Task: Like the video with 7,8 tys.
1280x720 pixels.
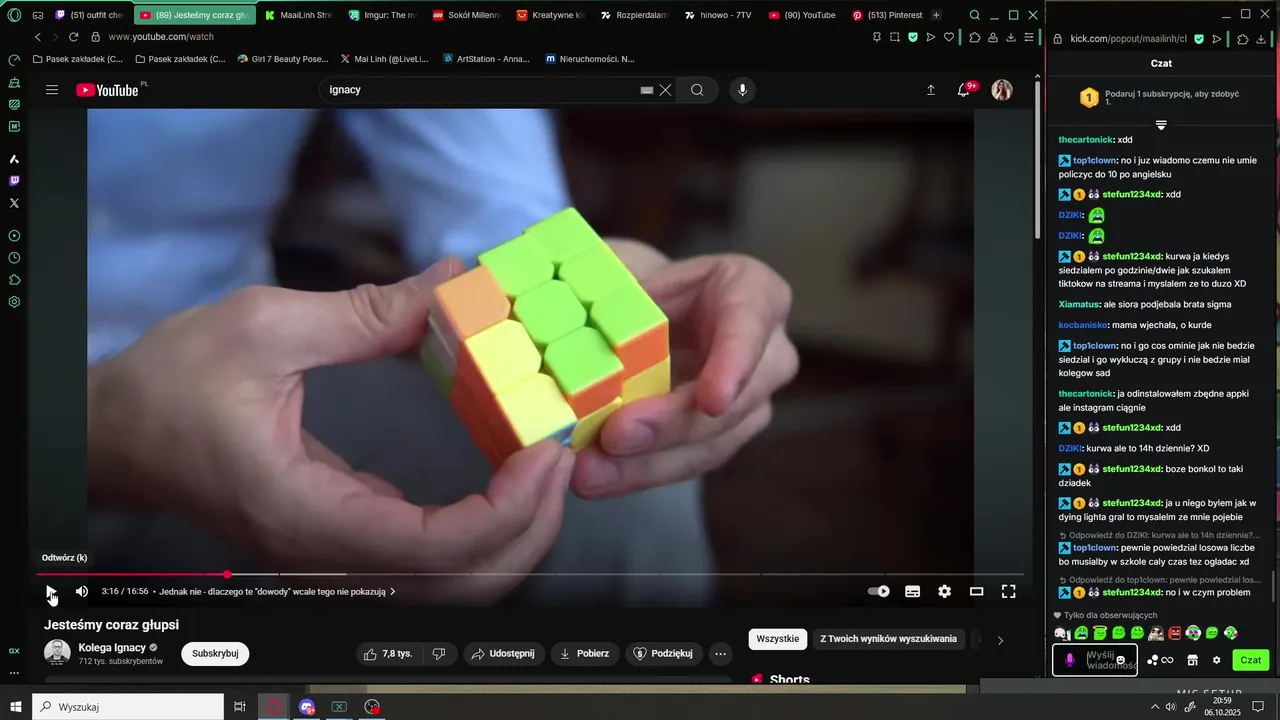Action: [x=389, y=653]
